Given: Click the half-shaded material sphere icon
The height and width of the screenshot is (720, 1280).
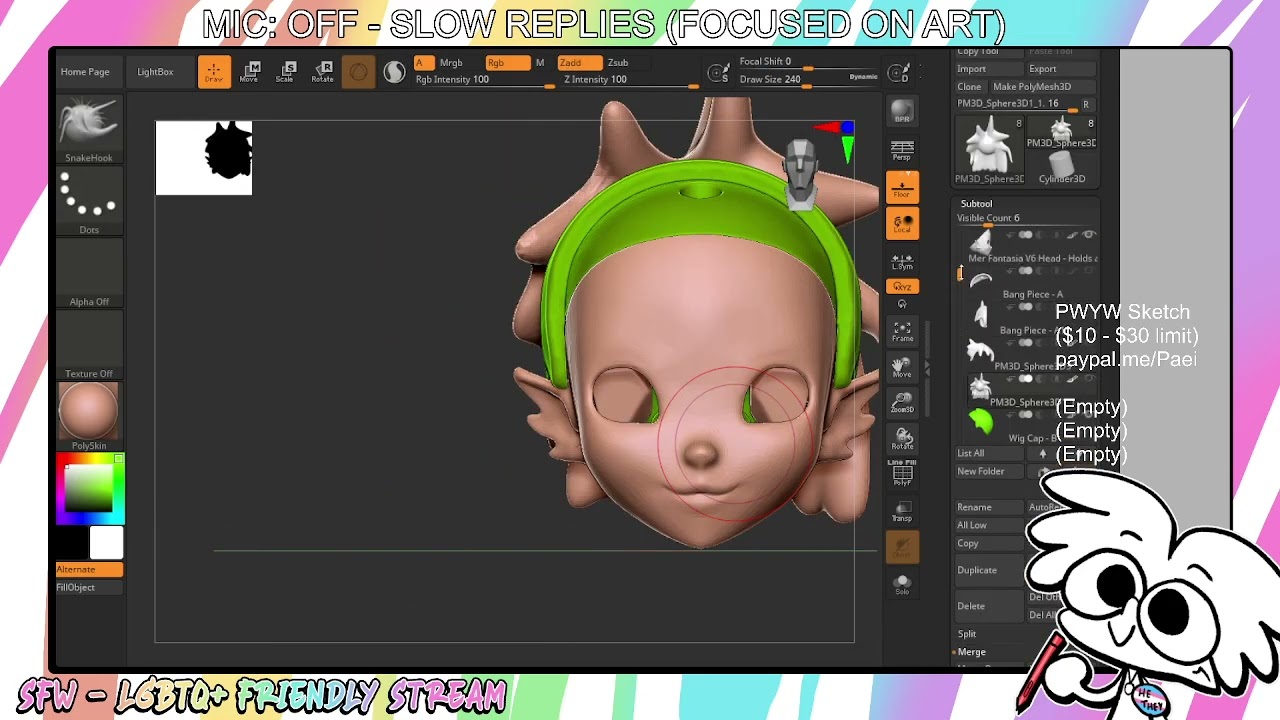Looking at the screenshot, I should tap(394, 72).
